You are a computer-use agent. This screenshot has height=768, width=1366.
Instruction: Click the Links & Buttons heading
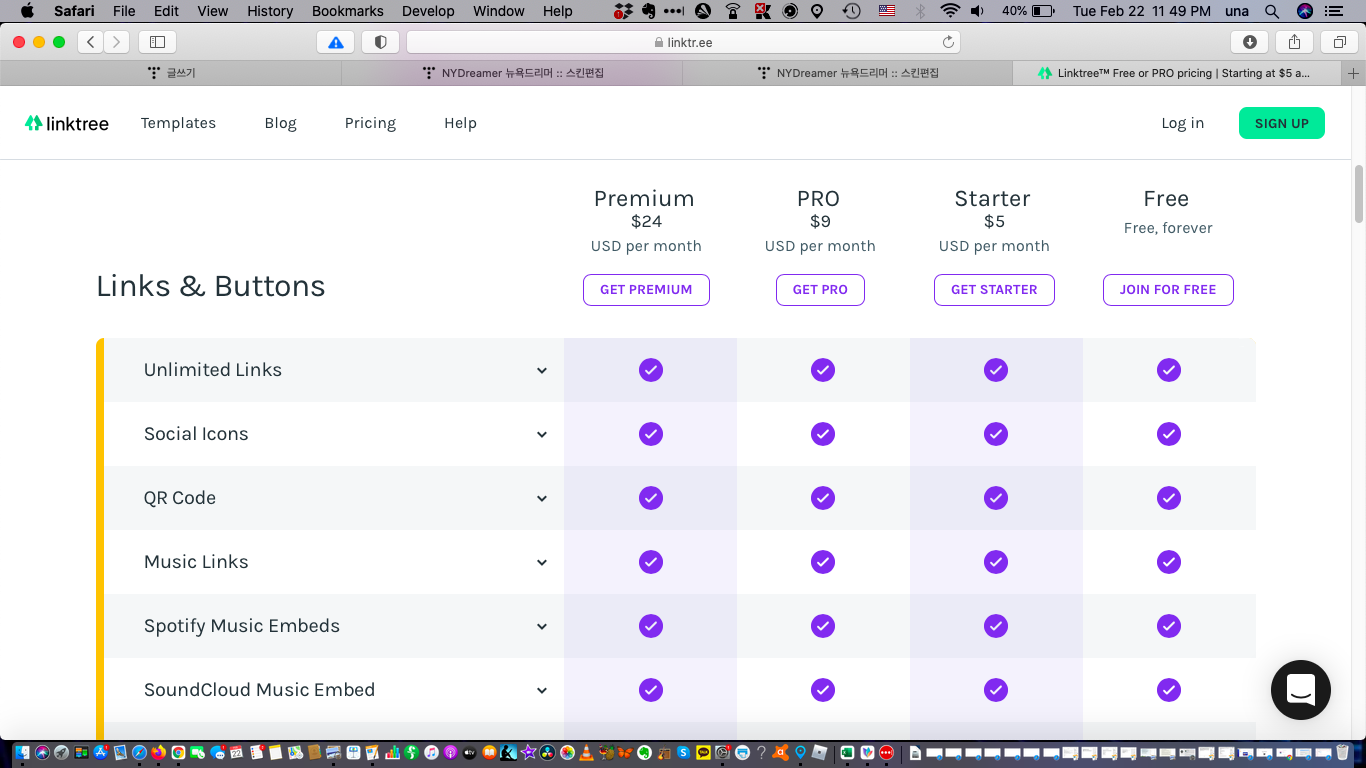coord(211,286)
